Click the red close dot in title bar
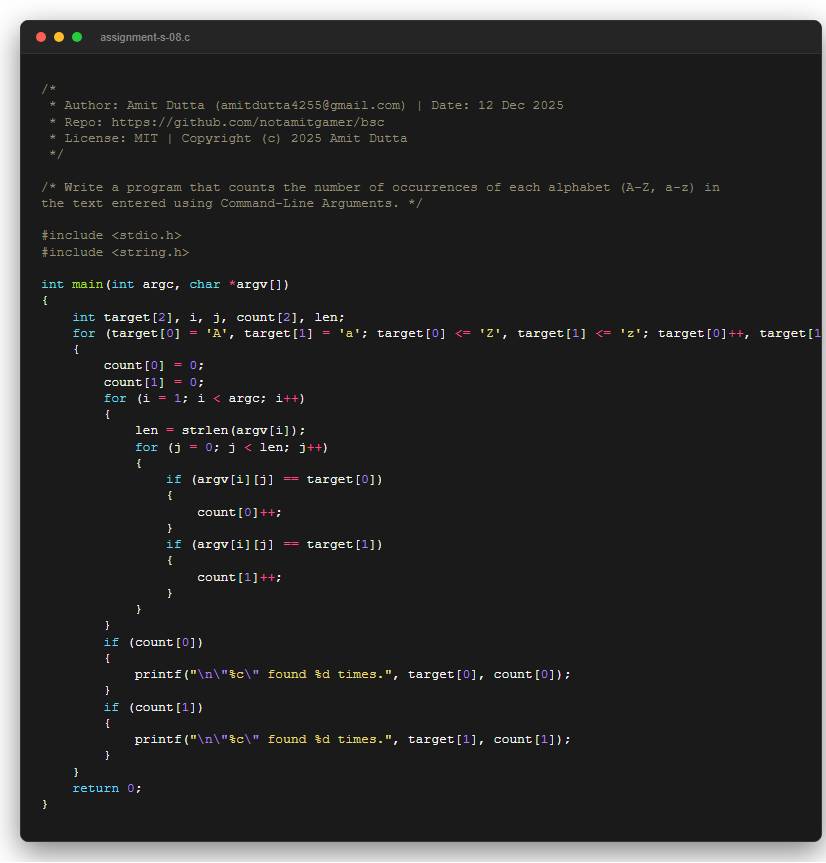This screenshot has width=826, height=863. [x=41, y=37]
